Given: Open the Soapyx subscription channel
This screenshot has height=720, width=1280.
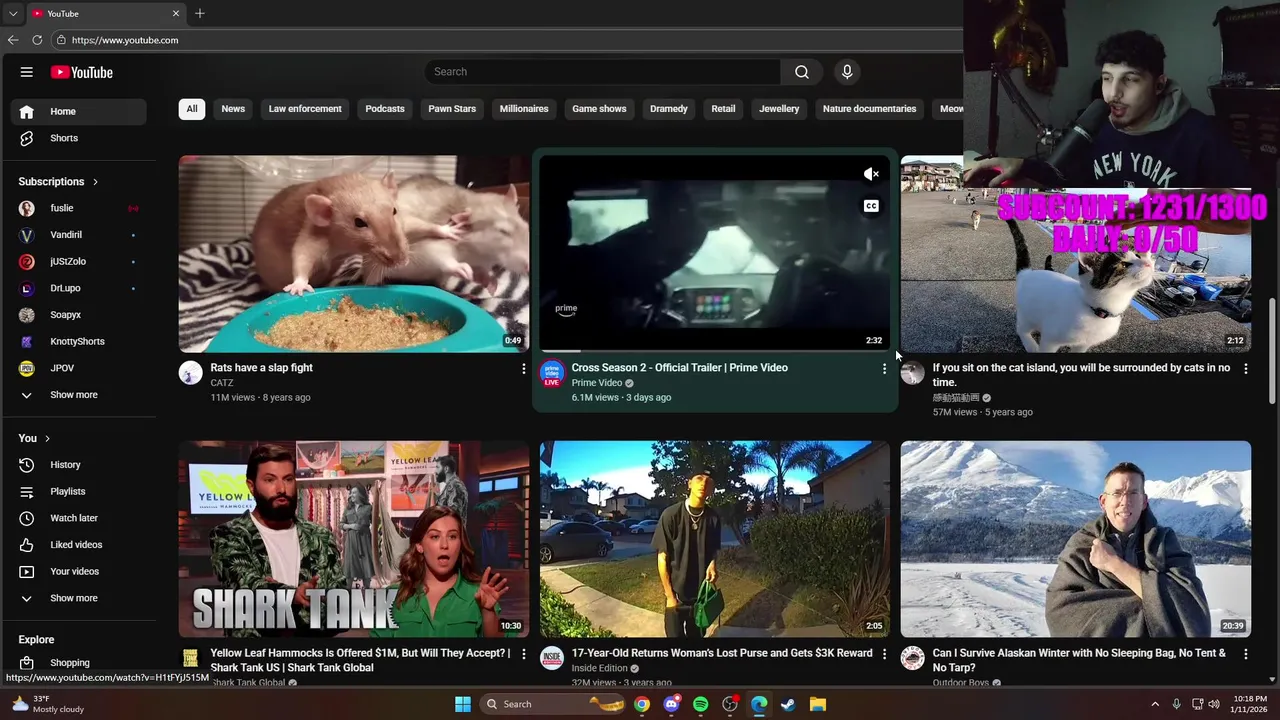Looking at the screenshot, I should (x=78, y=315).
